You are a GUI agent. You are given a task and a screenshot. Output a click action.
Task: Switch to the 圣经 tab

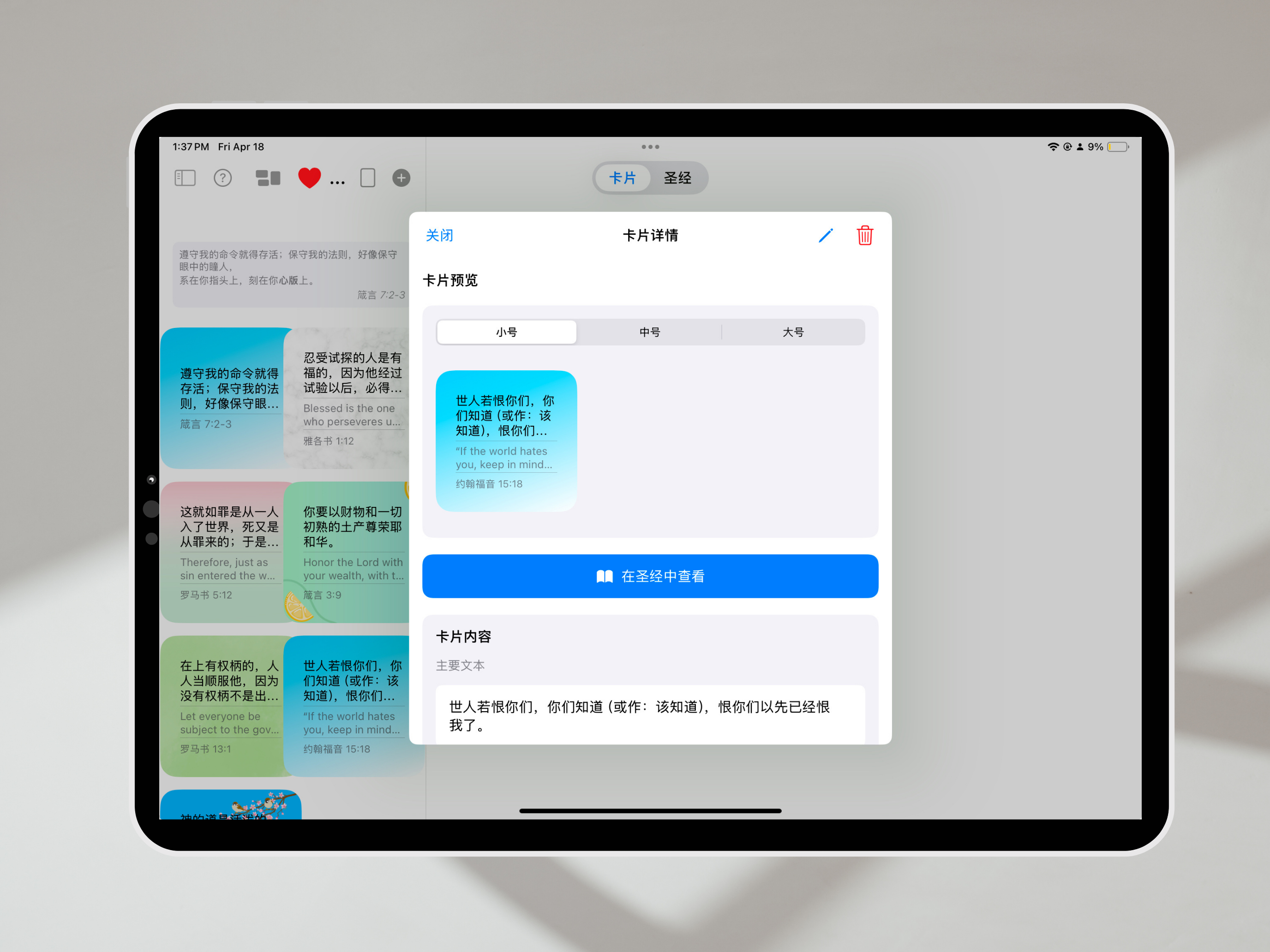point(677,178)
